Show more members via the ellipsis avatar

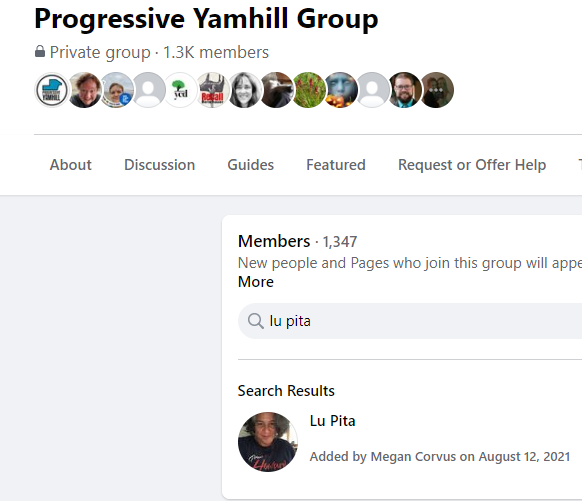[x=436, y=90]
